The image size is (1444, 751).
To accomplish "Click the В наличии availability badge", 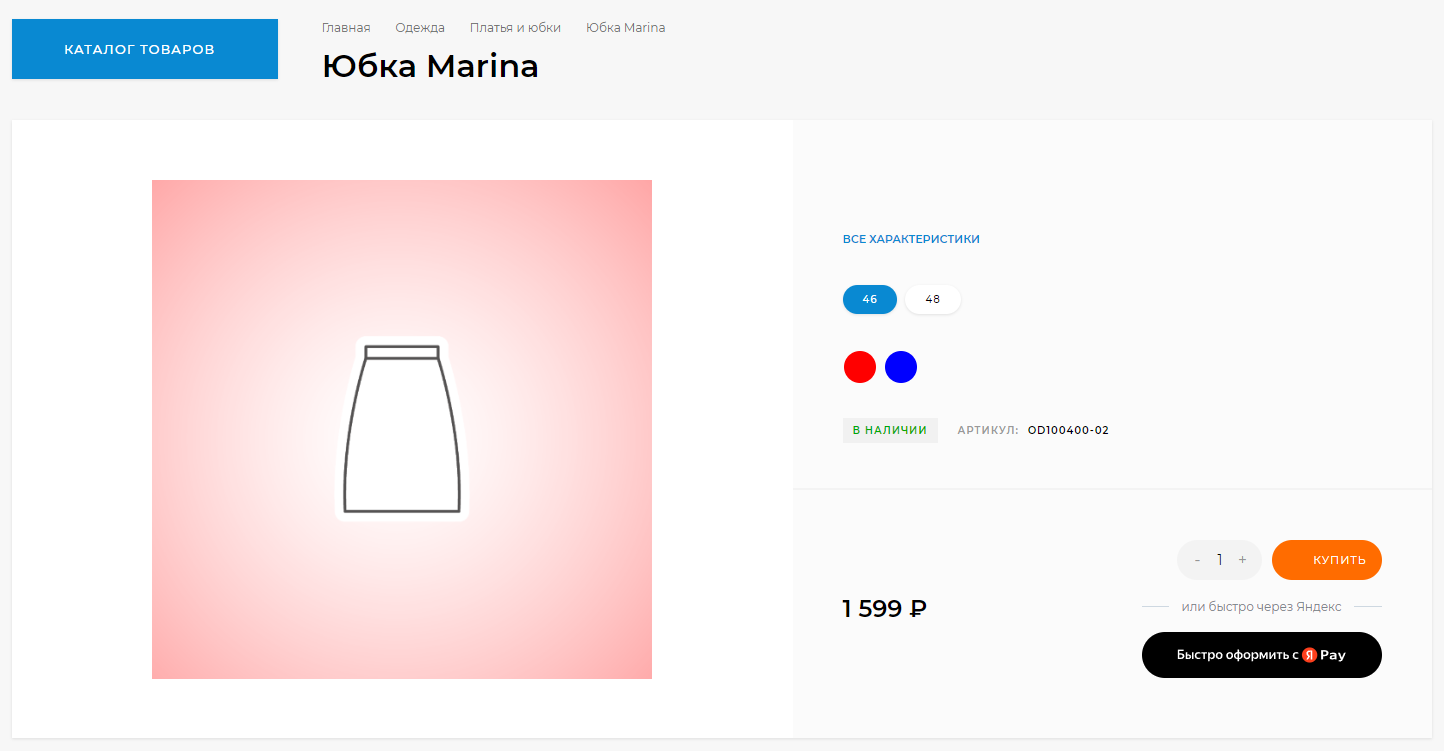I will click(890, 430).
